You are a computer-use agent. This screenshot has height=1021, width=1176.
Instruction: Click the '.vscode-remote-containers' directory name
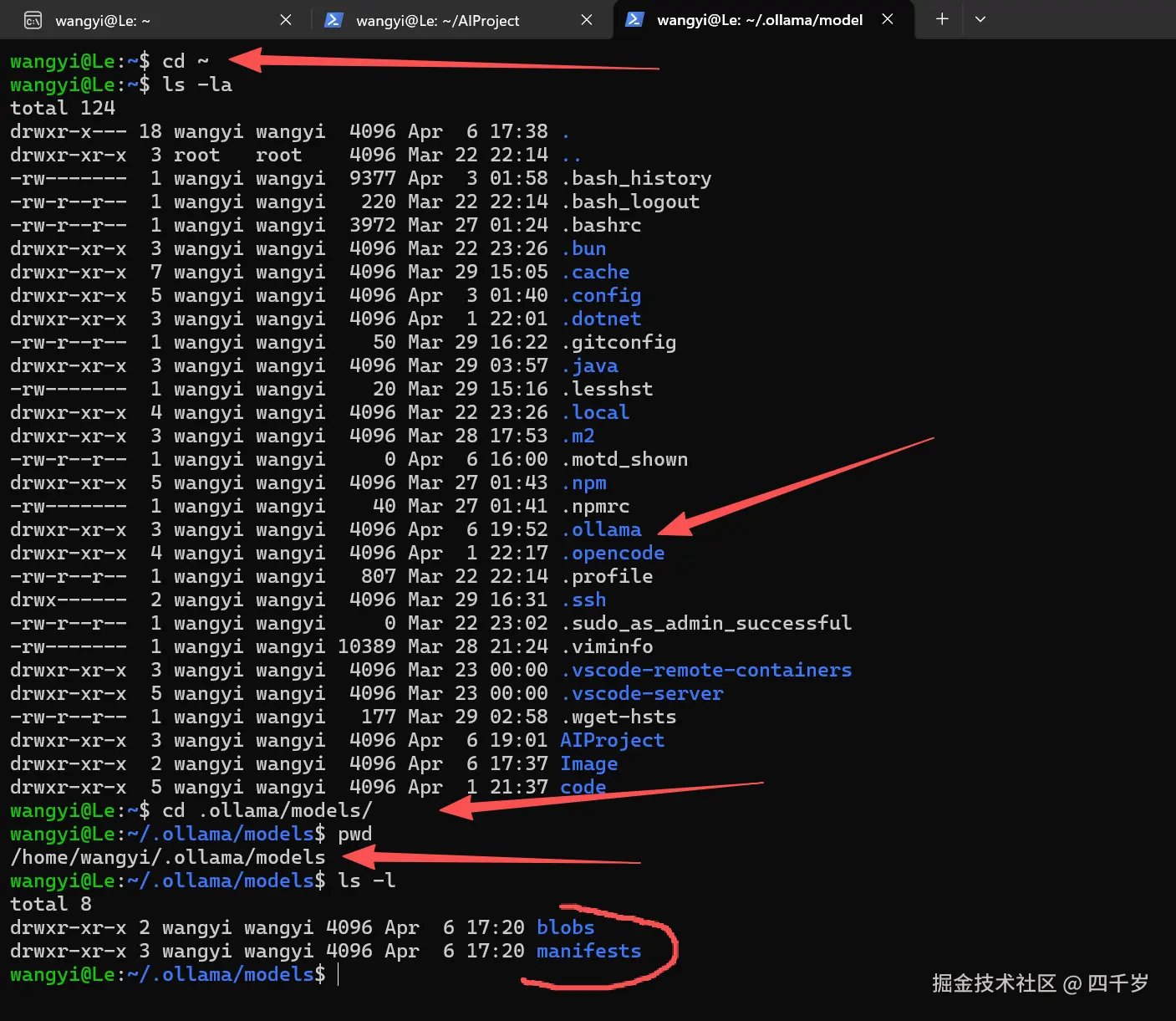pos(706,670)
